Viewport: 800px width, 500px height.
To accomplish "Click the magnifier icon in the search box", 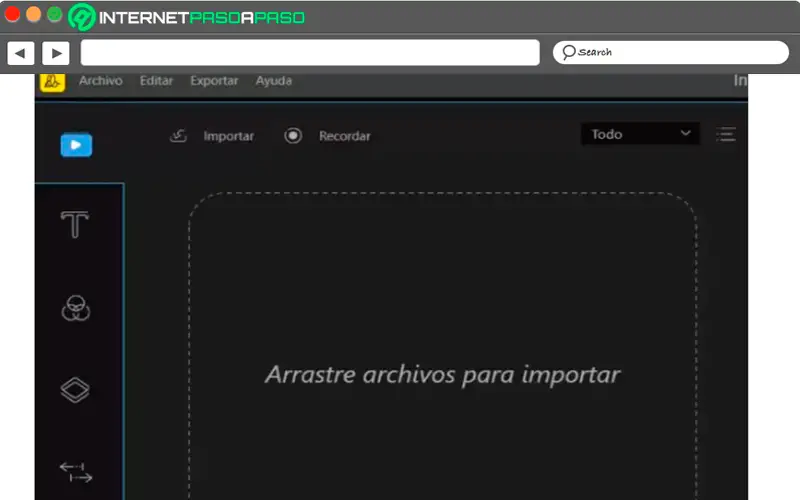I will click(568, 52).
